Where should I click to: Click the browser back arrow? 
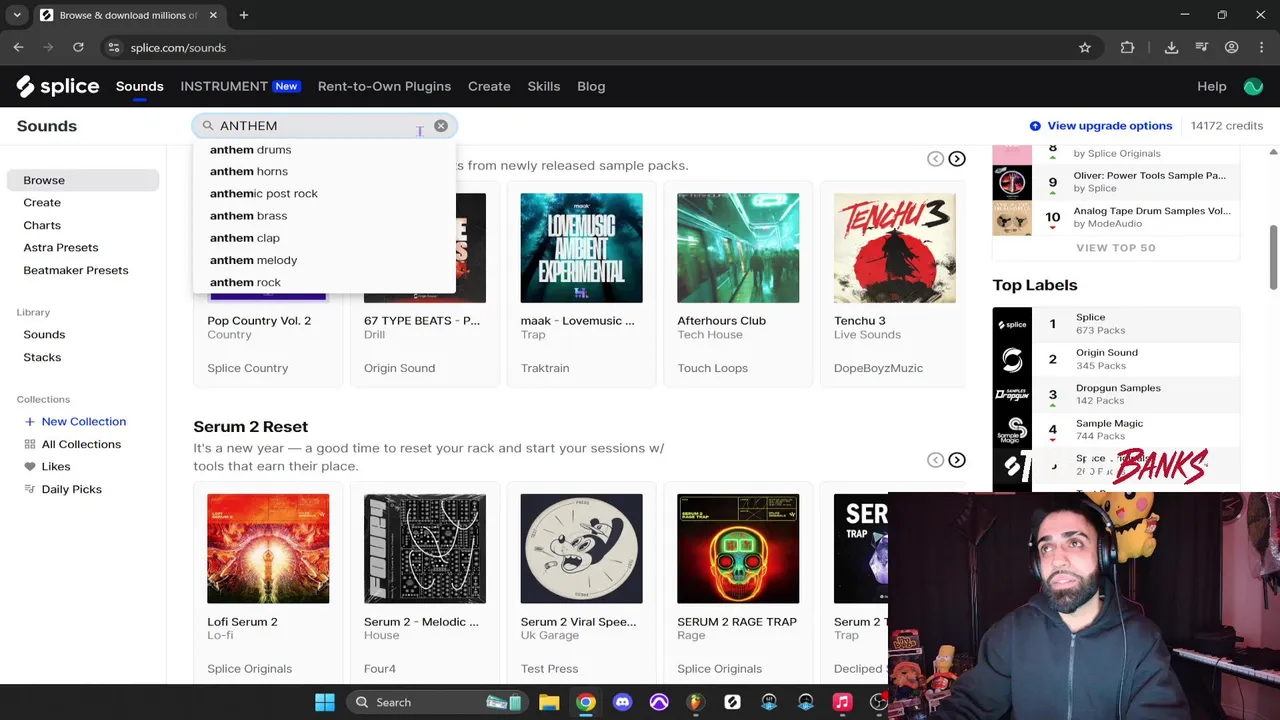pos(18,47)
